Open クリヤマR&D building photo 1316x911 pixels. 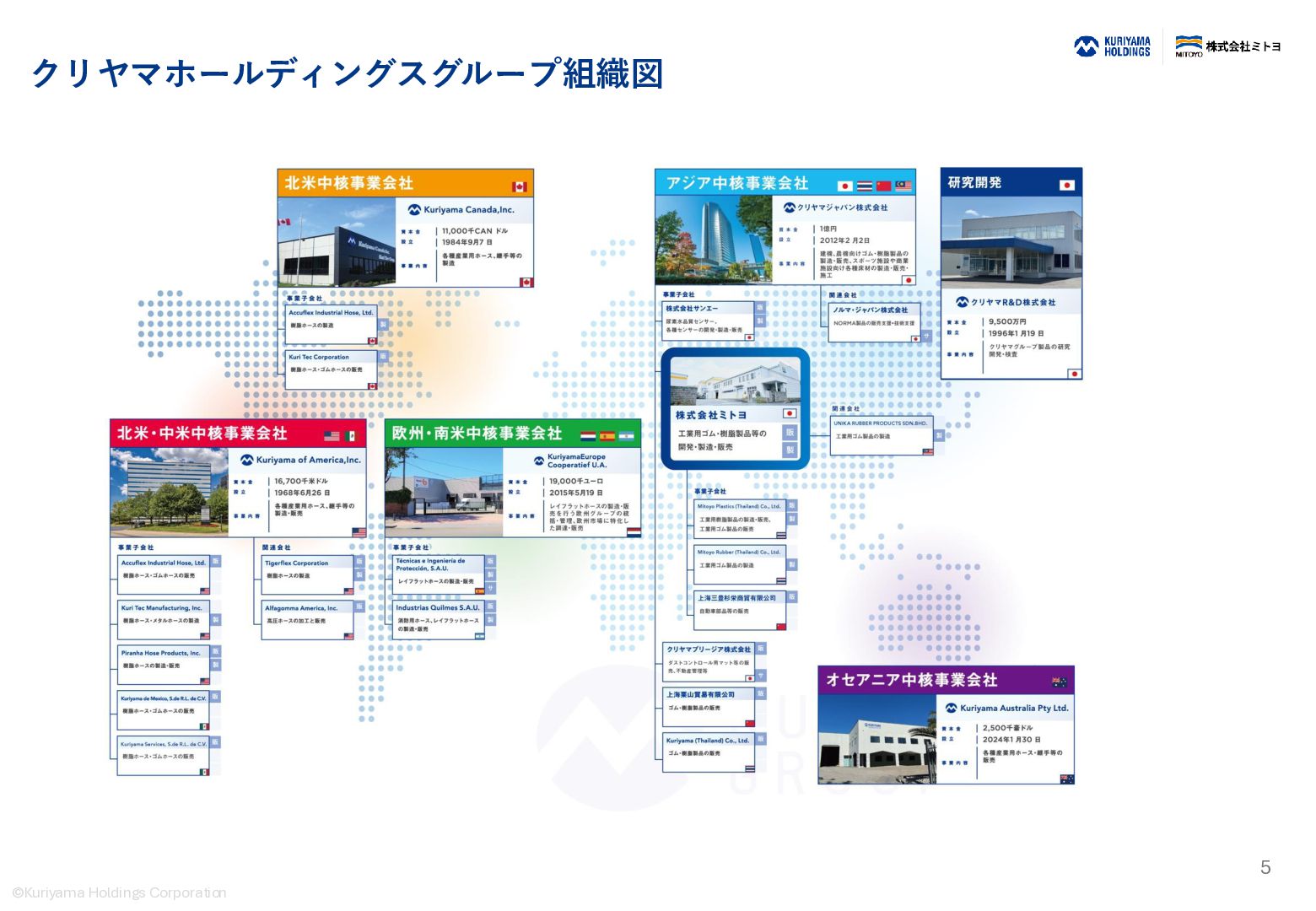[x=1011, y=244]
